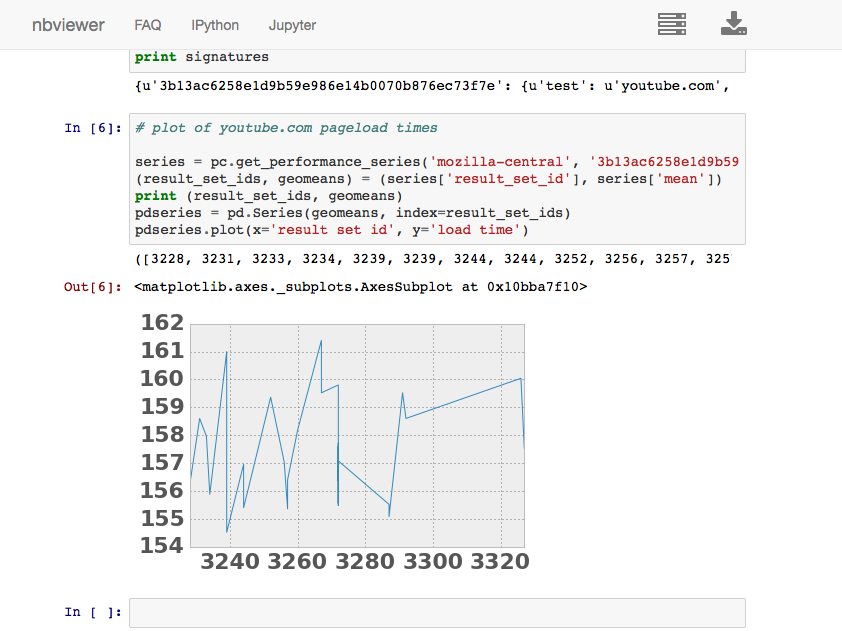The image size is (842, 631).
Task: Click the 'print signatures' code line
Action: tap(202, 57)
